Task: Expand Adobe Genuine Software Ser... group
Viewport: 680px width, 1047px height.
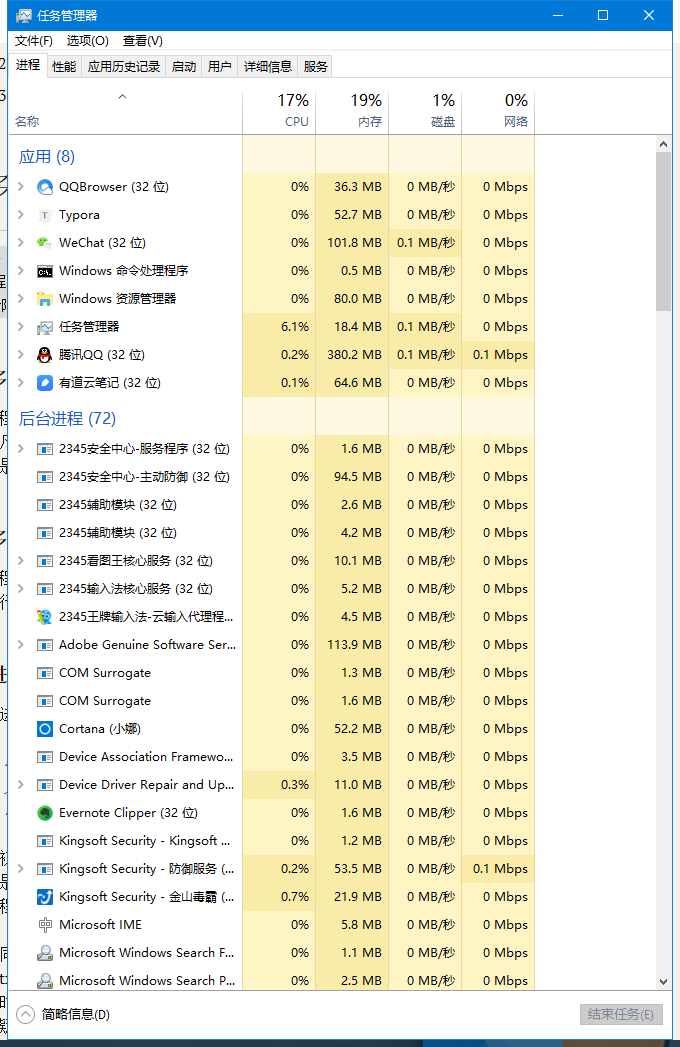Action: (21, 645)
